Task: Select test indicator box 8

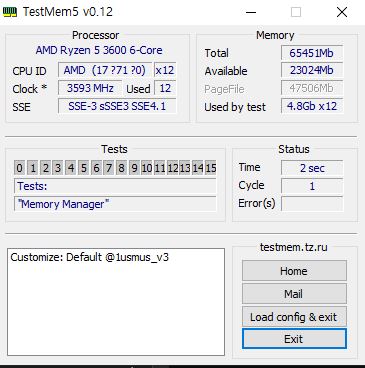Action: (121, 168)
